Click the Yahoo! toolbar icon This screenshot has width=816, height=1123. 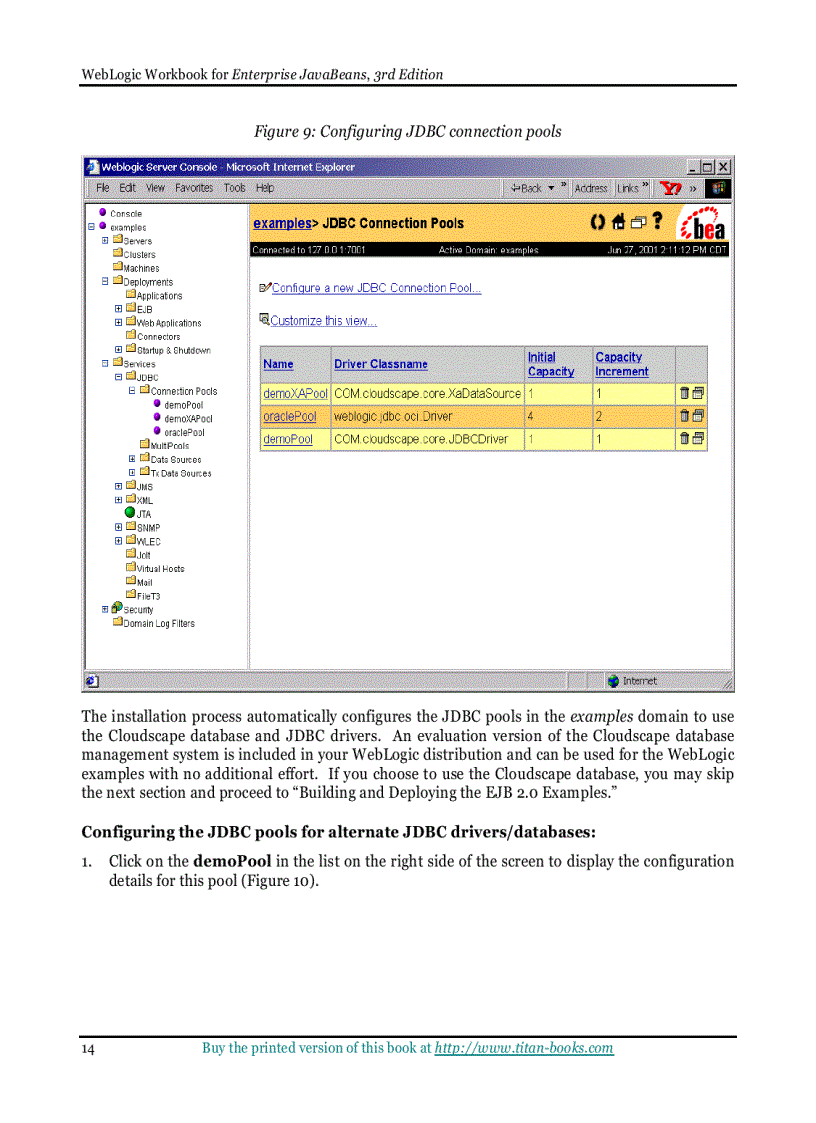click(x=671, y=188)
